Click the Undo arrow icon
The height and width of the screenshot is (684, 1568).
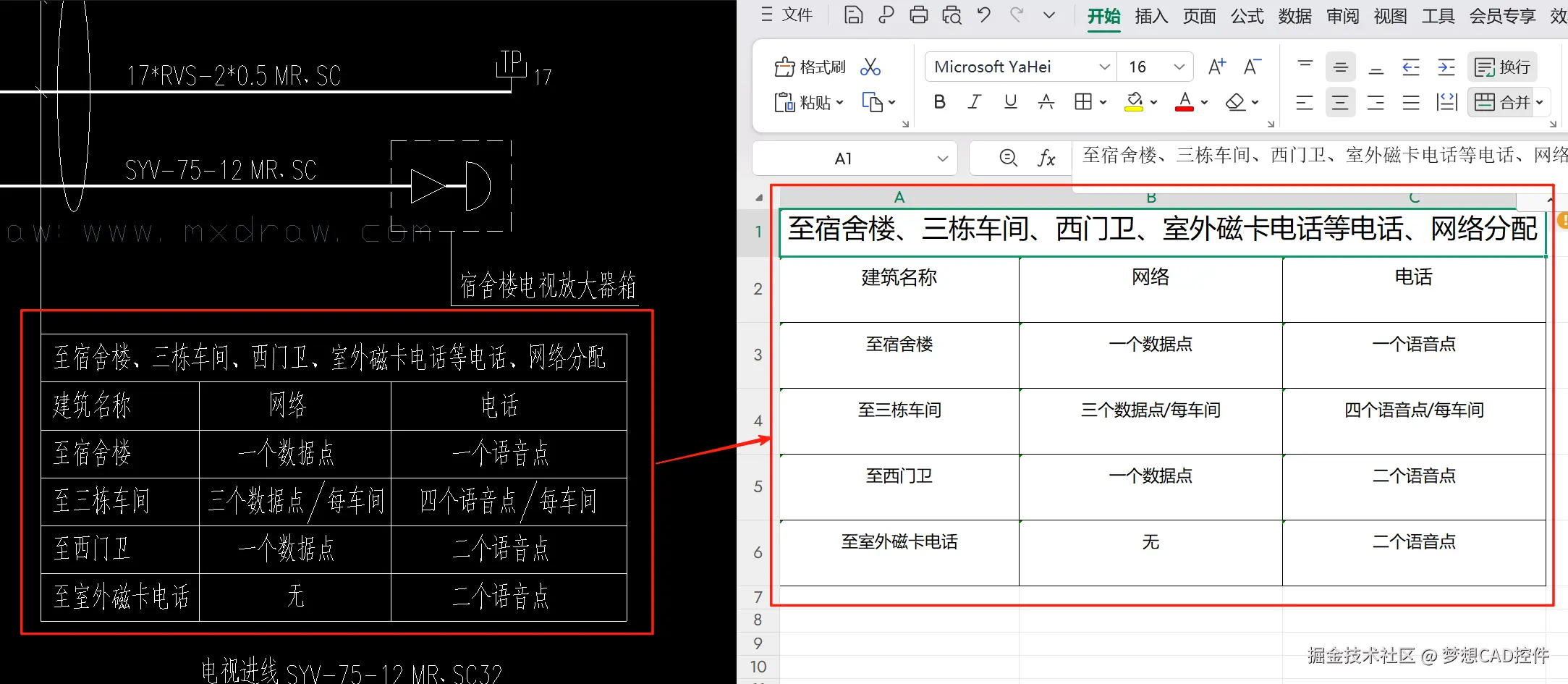tap(983, 15)
